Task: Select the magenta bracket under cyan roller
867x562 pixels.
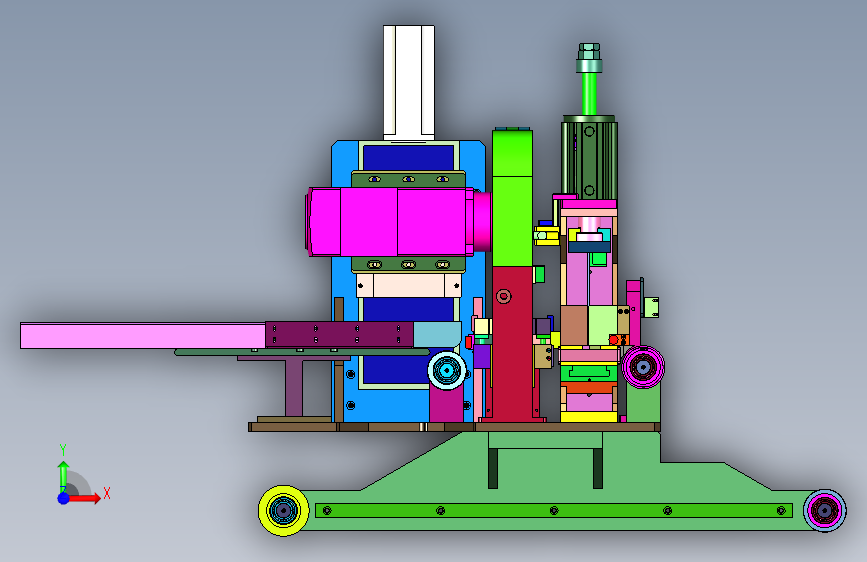Action: tap(446, 405)
